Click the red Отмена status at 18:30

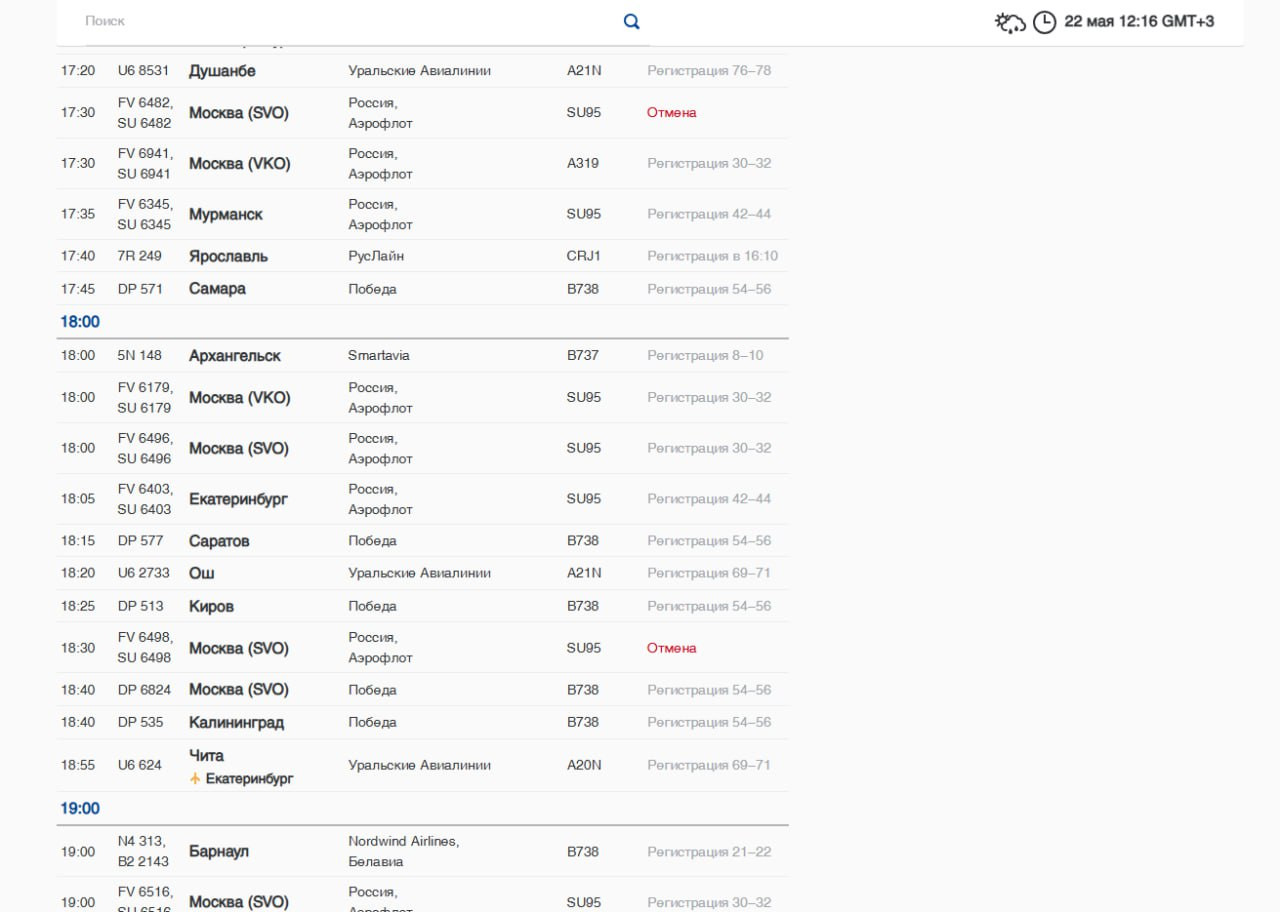coord(671,648)
